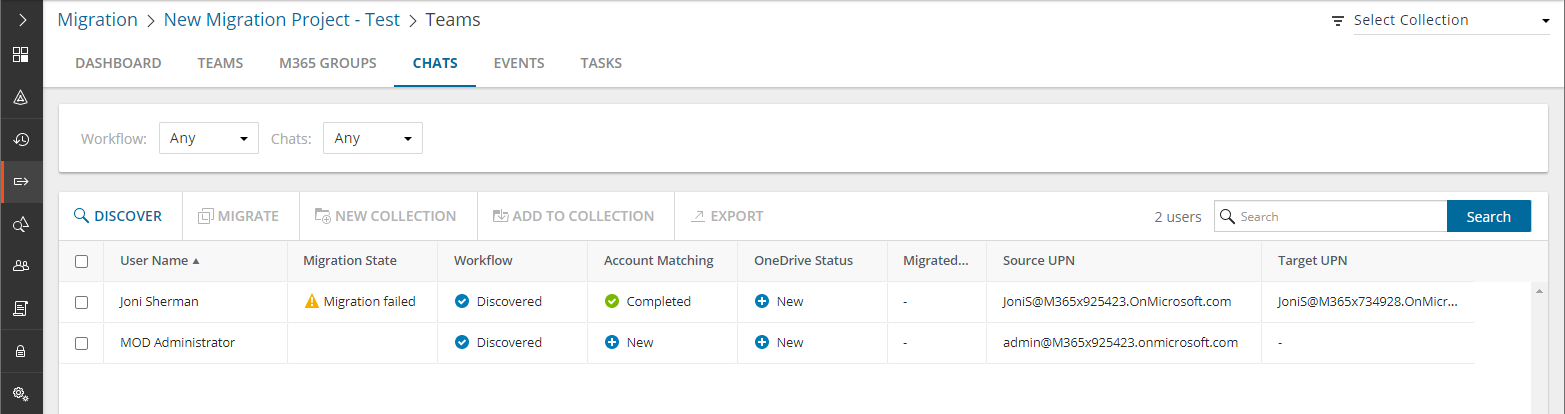Tick the checkbox for Joni Sherman
1565x414 pixels.
pyautogui.click(x=82, y=302)
